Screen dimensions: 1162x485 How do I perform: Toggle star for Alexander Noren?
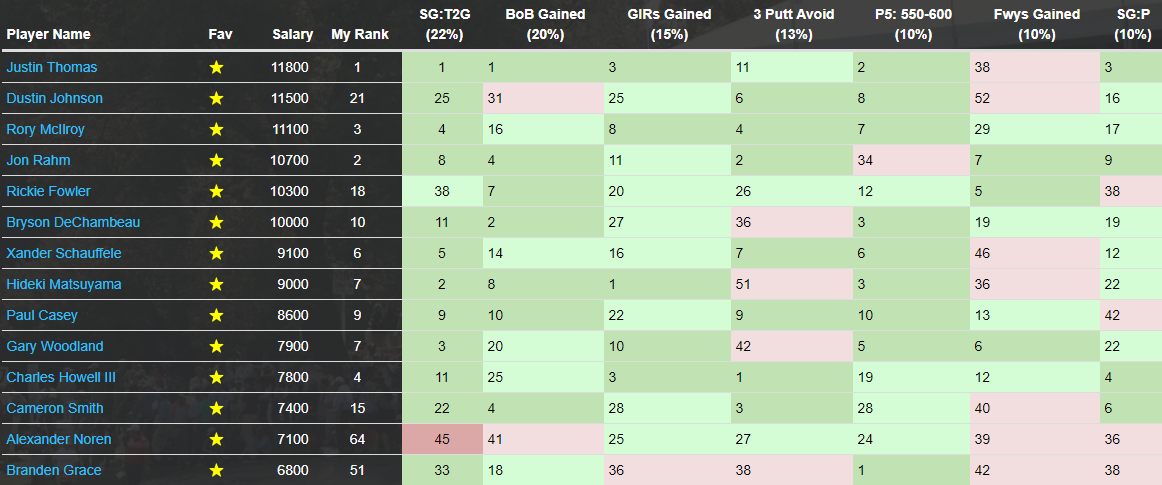(x=216, y=440)
